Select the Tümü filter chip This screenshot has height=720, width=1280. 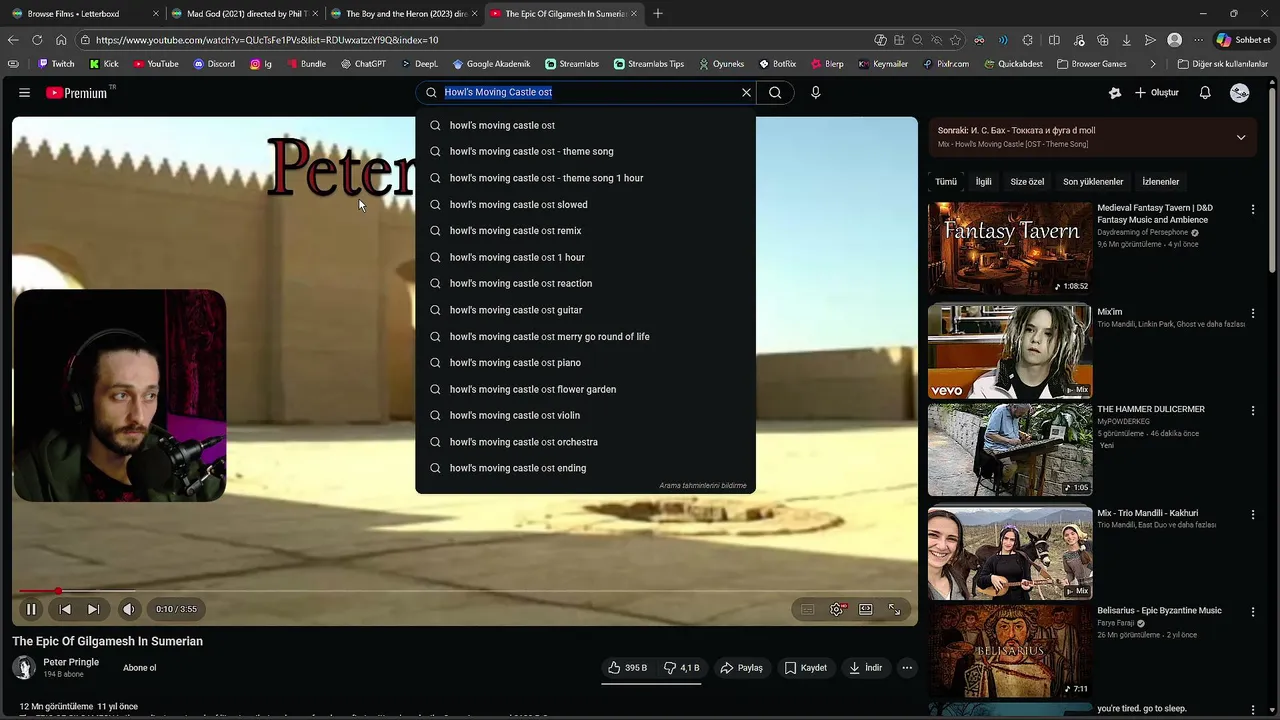point(946,182)
